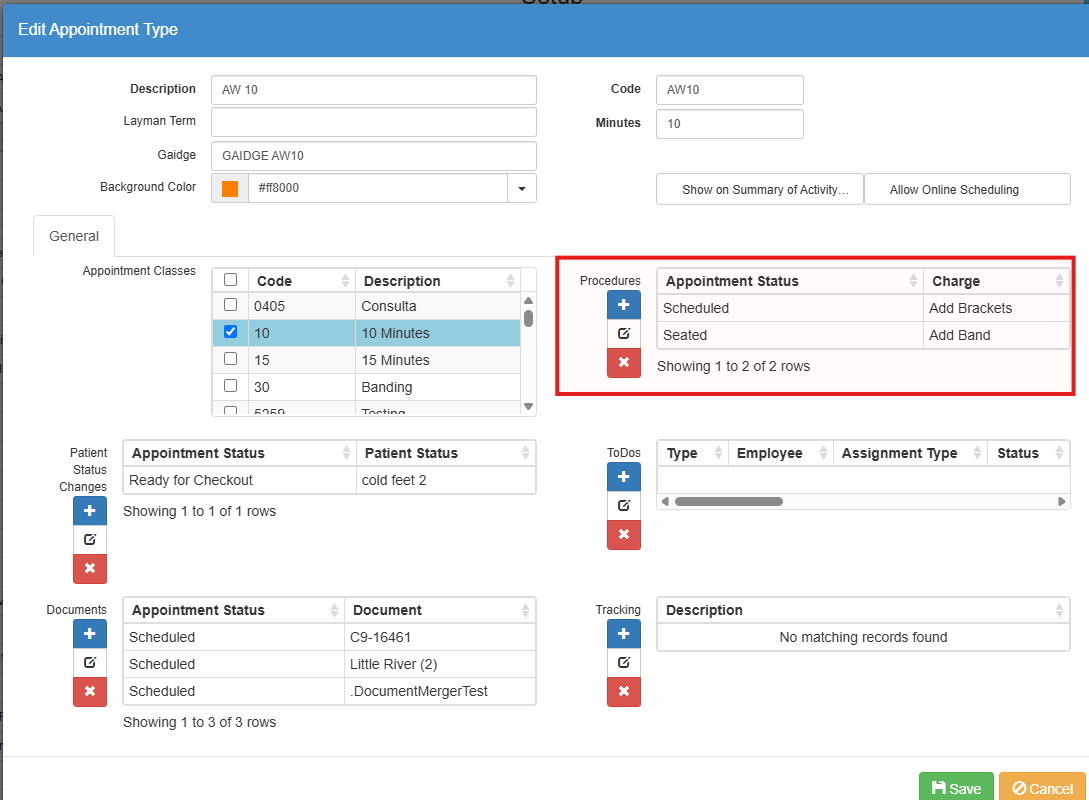Click the orange background color swatch

tap(230, 188)
